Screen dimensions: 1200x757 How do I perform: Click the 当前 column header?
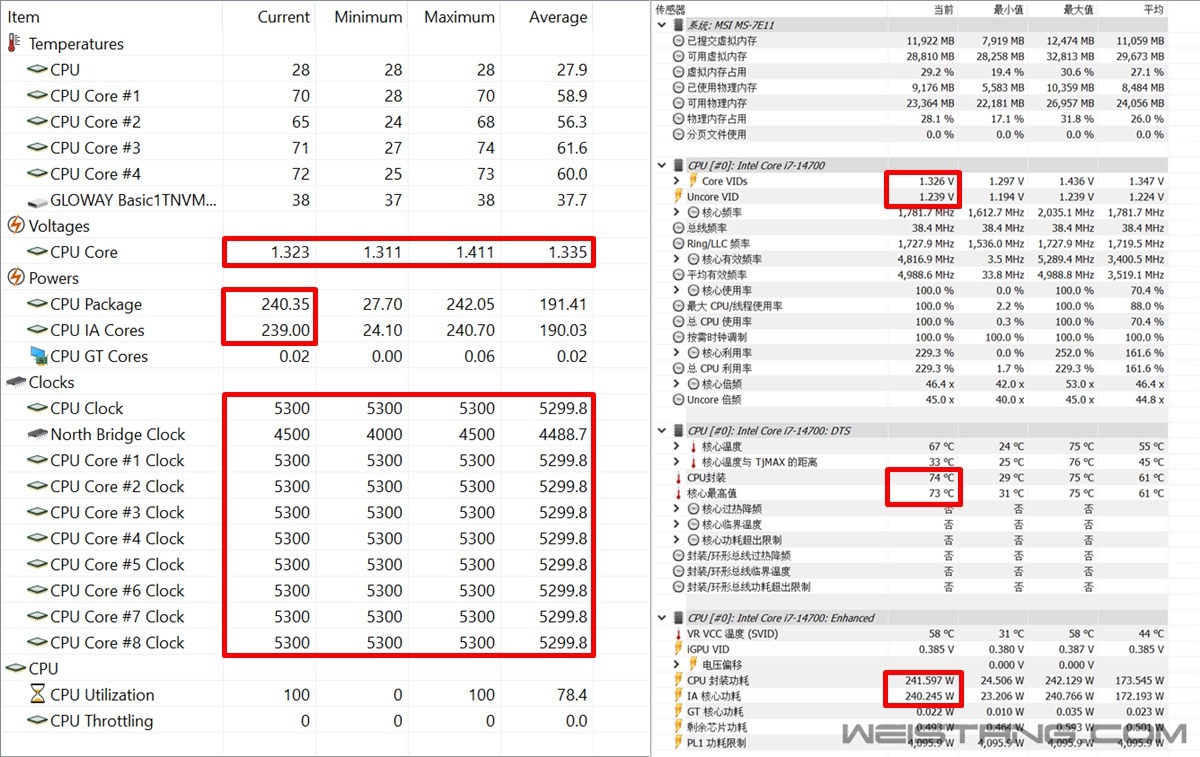pos(944,9)
